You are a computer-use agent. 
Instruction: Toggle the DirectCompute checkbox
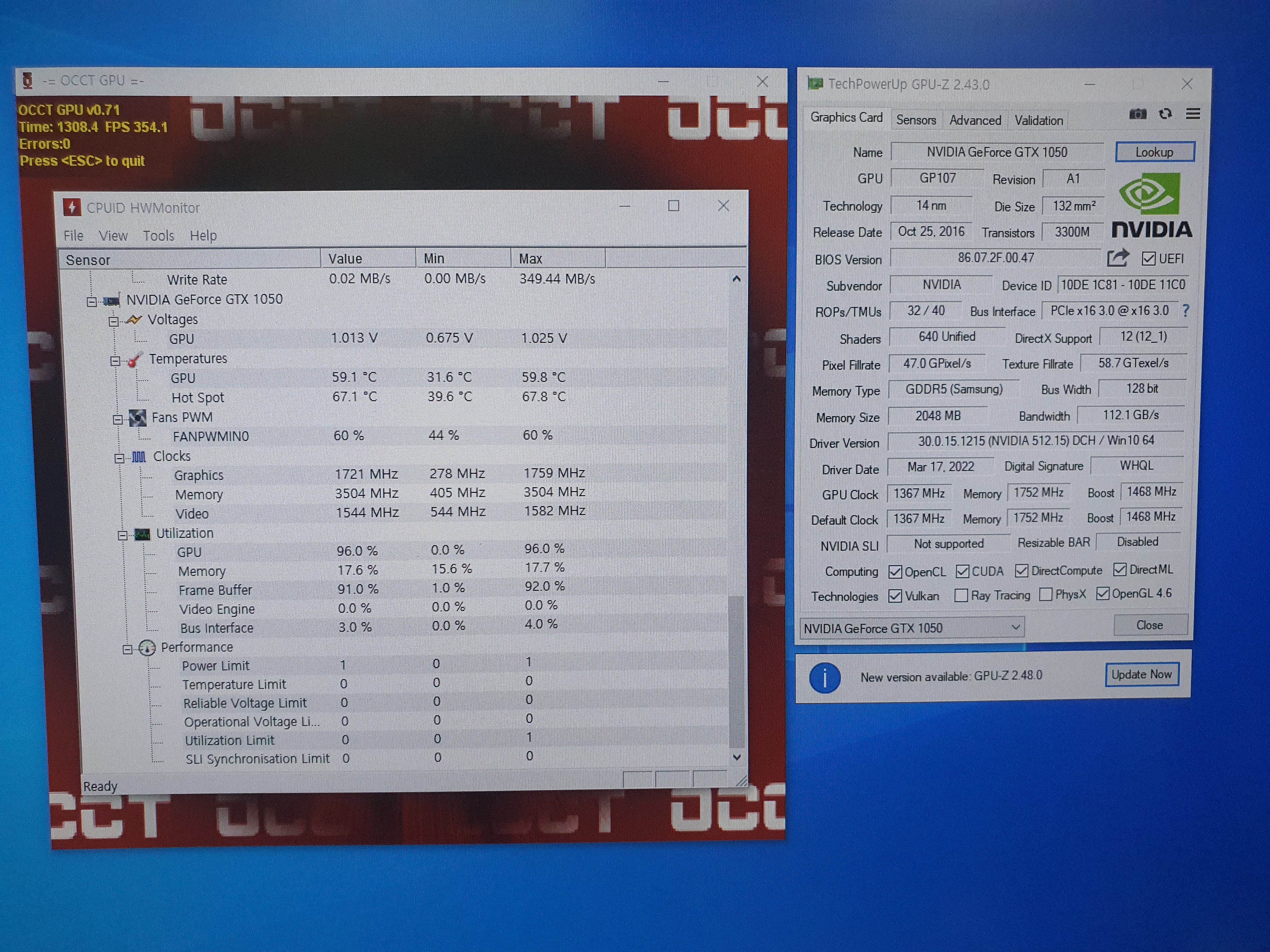click(x=1021, y=570)
